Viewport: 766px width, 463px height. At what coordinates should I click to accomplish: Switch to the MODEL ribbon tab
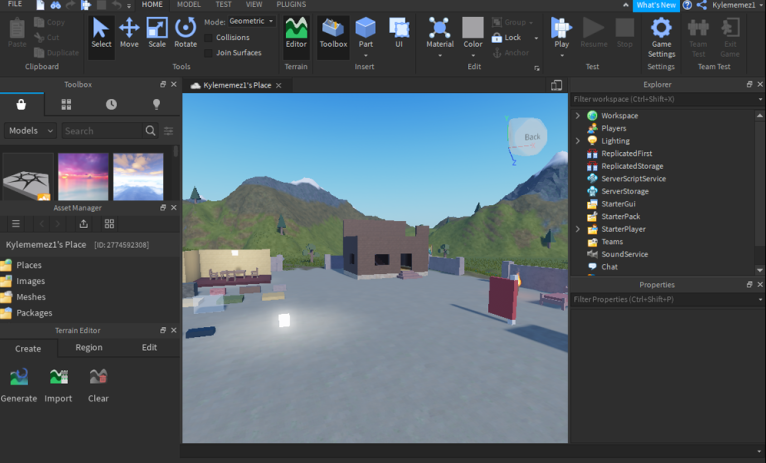(x=189, y=4)
